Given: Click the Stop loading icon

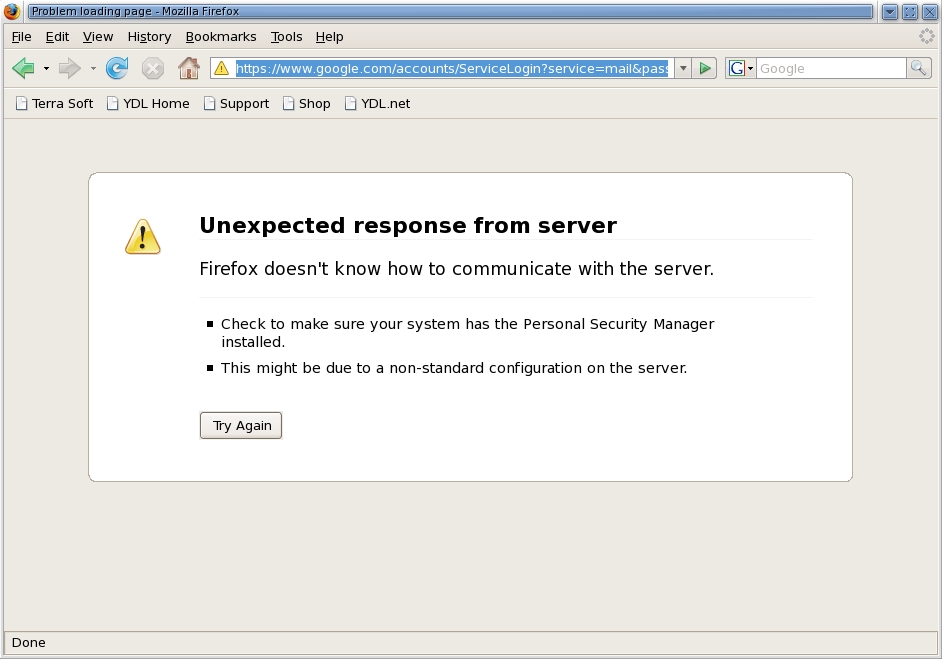Looking at the screenshot, I should point(153,68).
